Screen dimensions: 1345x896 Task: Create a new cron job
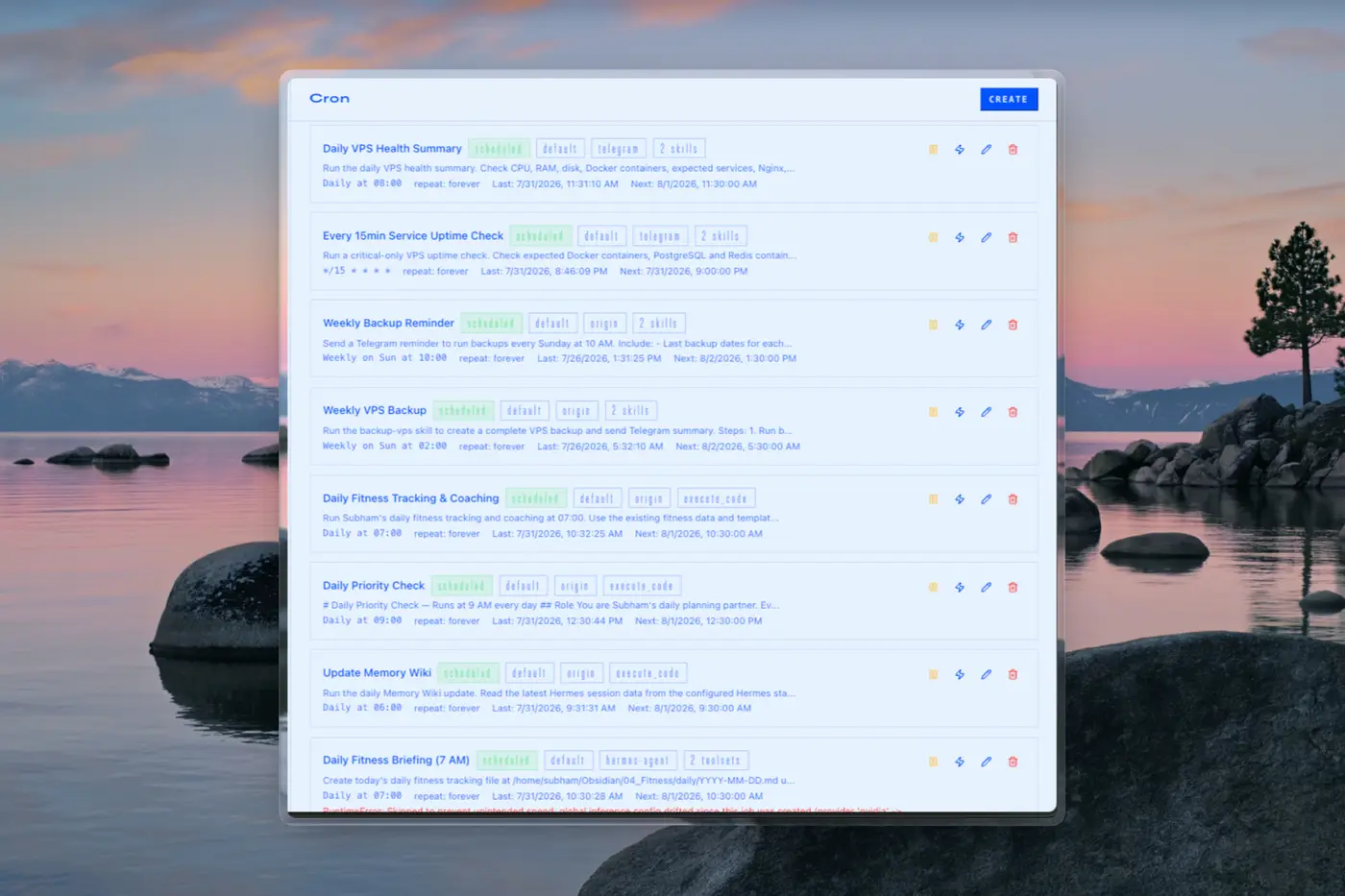(x=1009, y=99)
